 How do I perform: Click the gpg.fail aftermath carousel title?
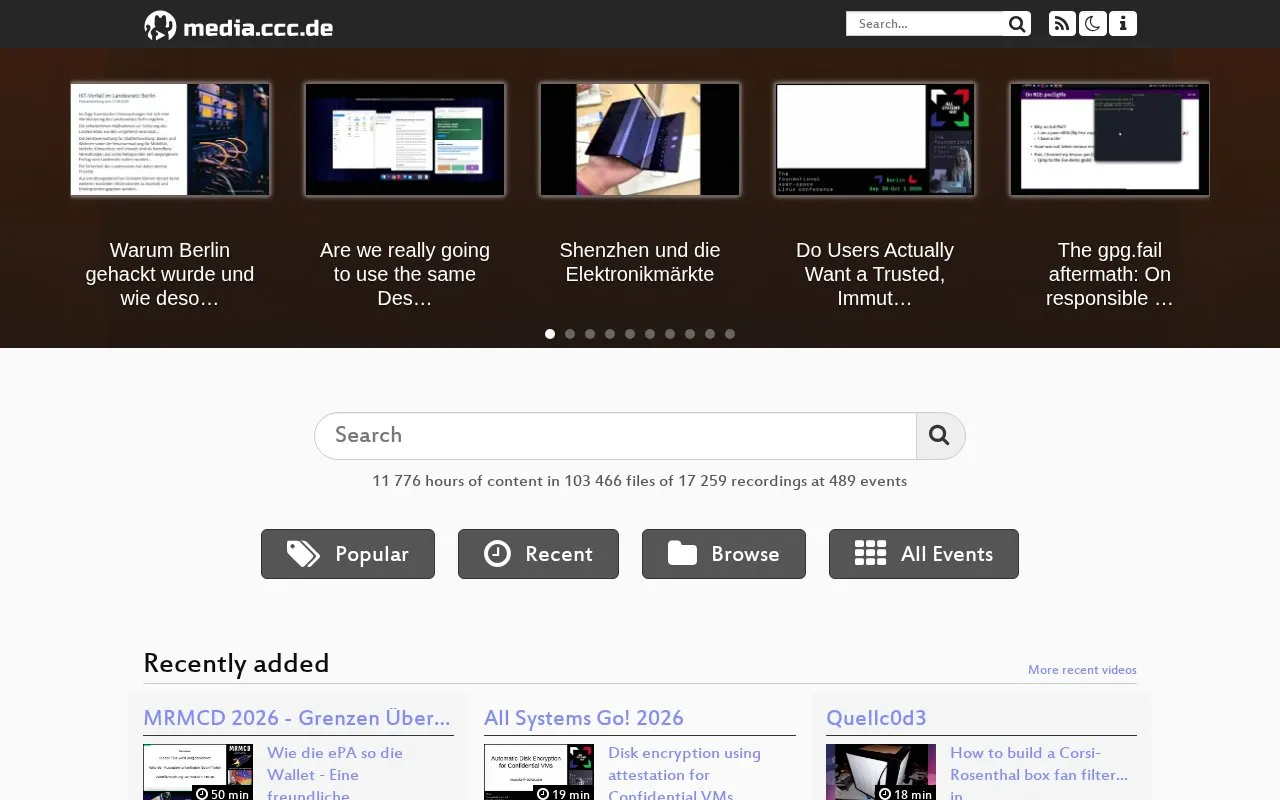pyautogui.click(x=1110, y=274)
